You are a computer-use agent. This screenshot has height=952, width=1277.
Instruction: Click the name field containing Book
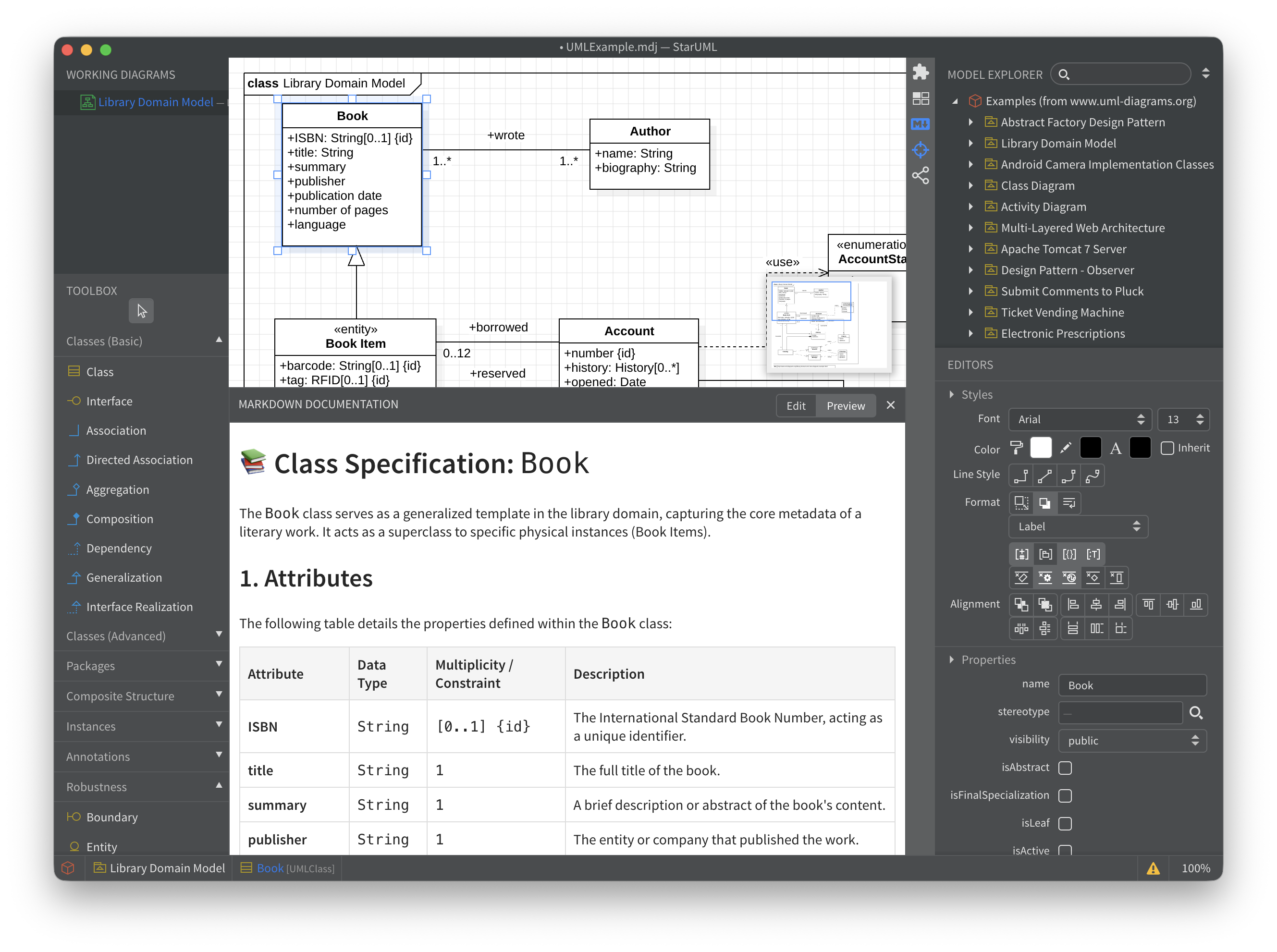click(1132, 685)
